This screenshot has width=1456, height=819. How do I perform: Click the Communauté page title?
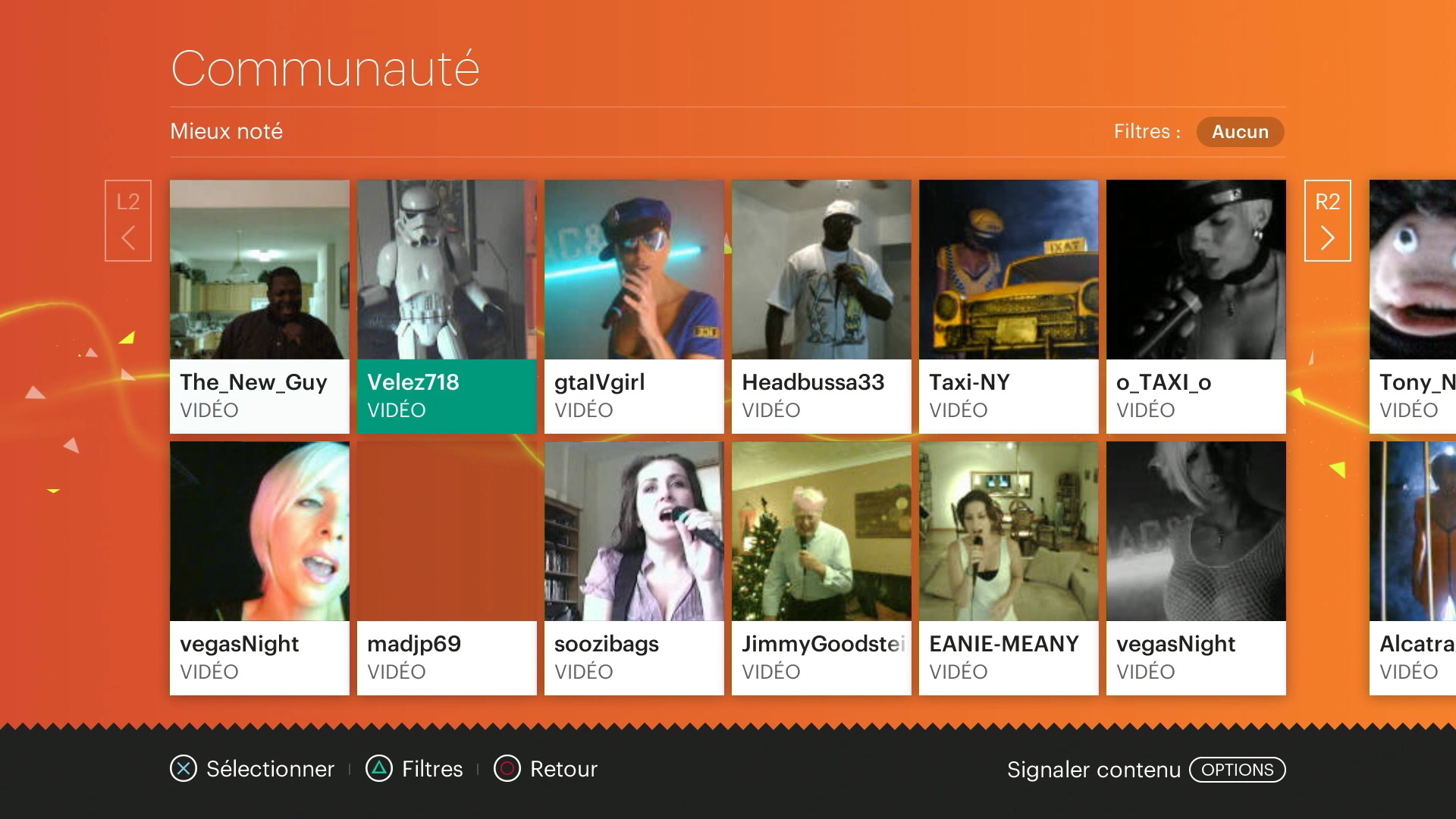tap(325, 69)
